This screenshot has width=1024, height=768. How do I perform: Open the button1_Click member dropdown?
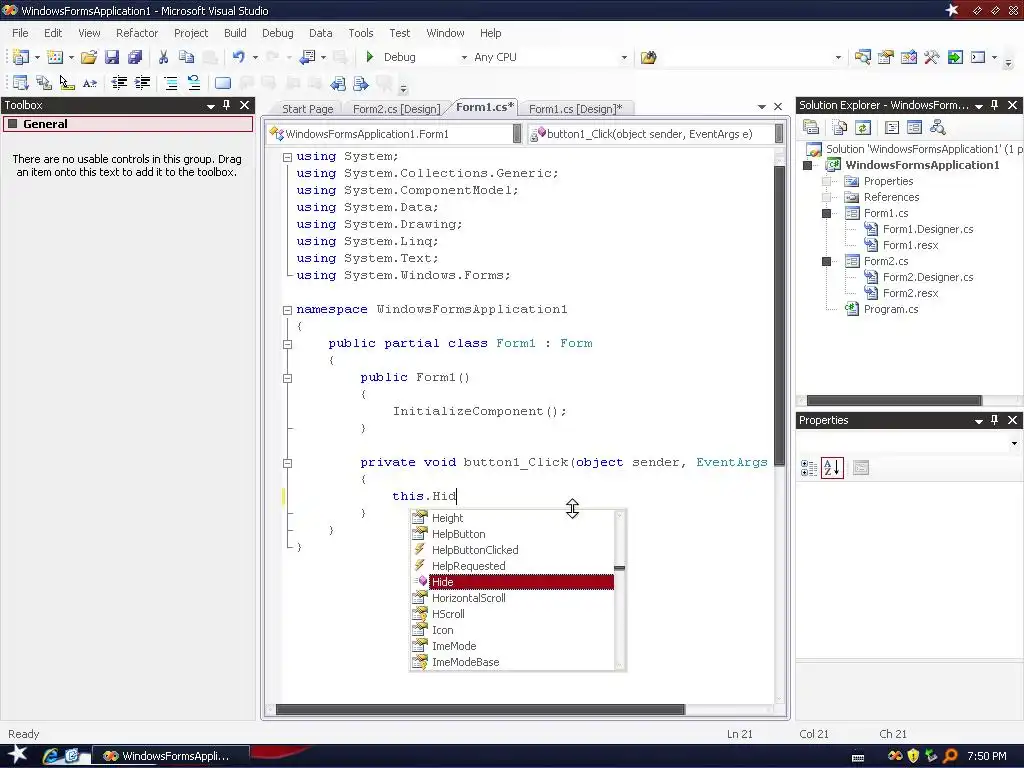tap(778, 134)
